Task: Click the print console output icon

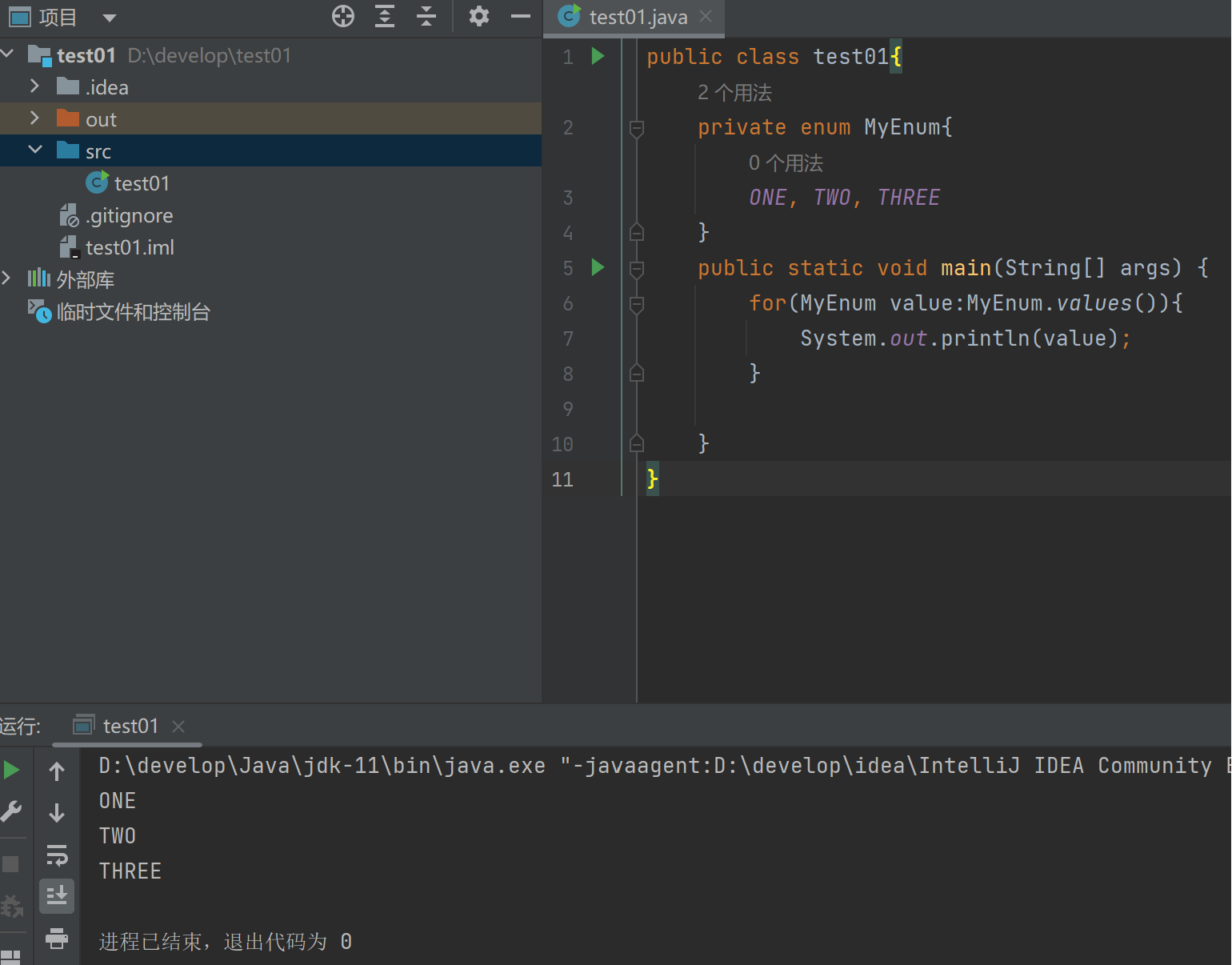Action: tap(57, 938)
